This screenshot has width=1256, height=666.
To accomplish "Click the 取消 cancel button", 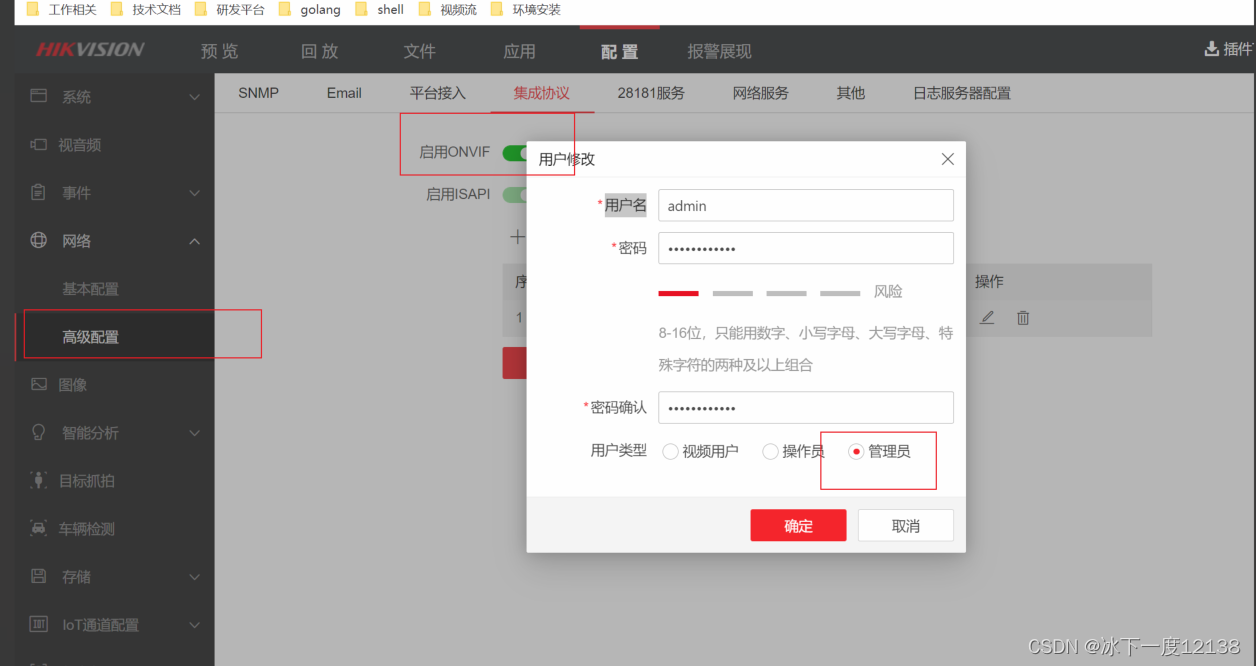I will [905, 525].
